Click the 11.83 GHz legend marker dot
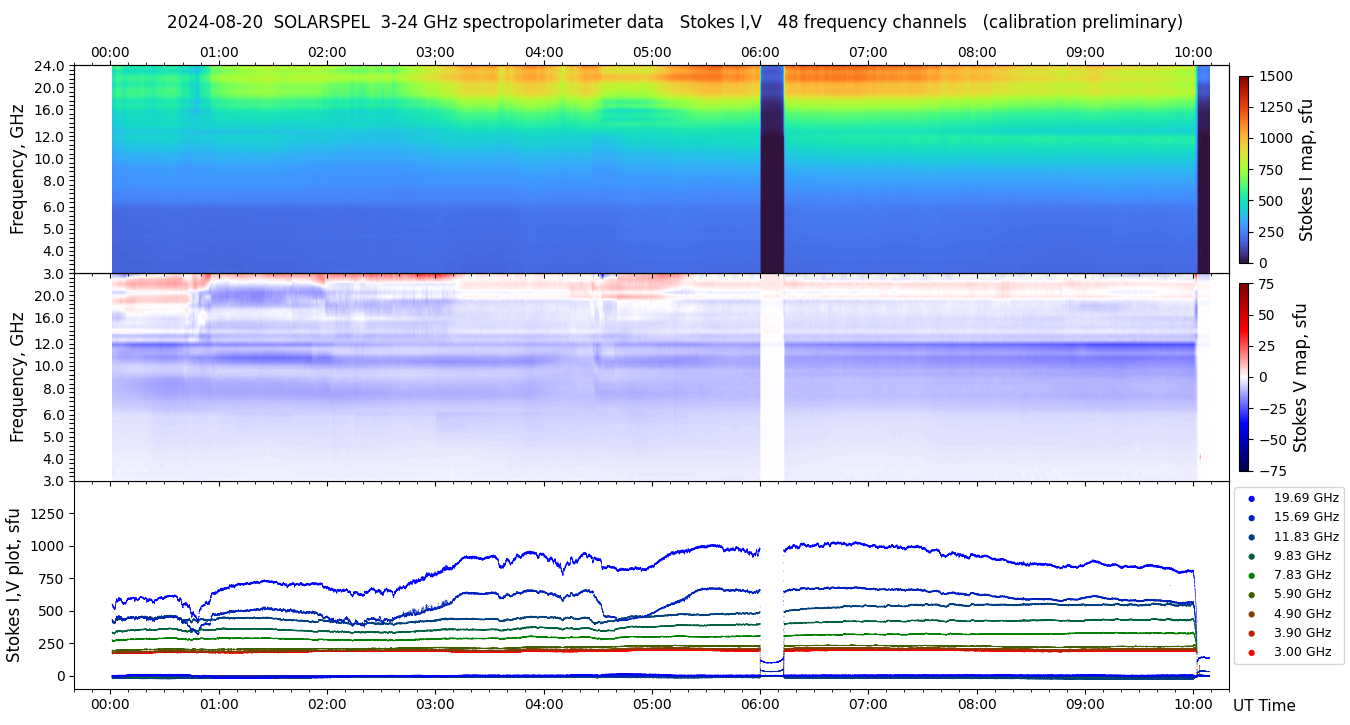Viewport: 1350px width, 725px height. coord(1251,537)
